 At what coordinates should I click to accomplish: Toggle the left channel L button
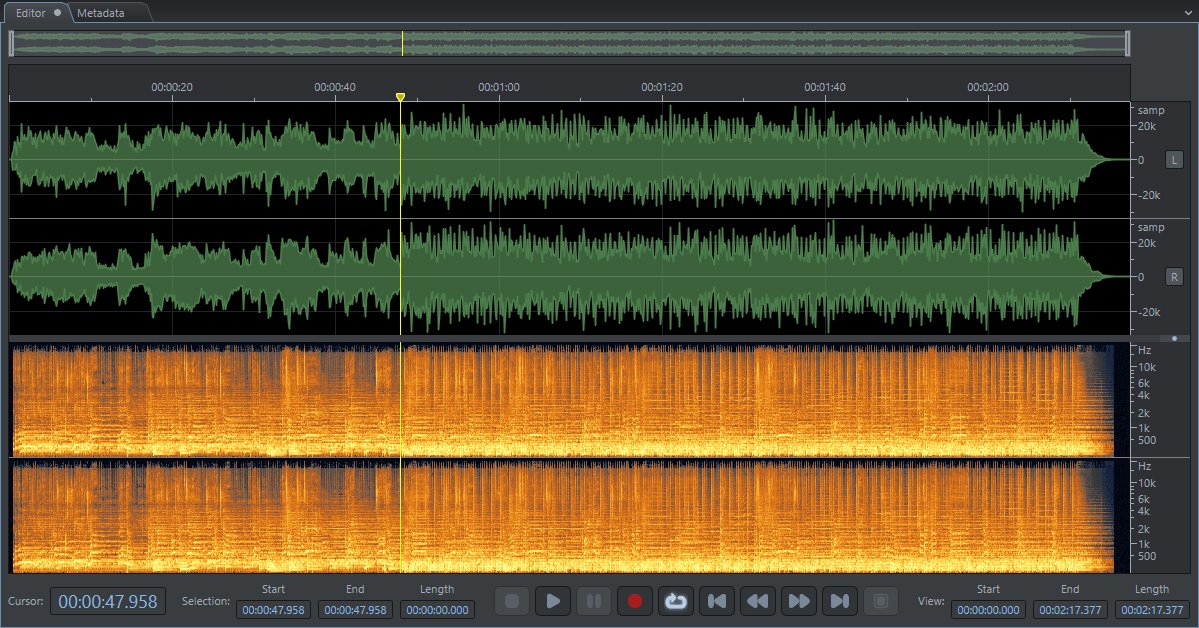1174,160
